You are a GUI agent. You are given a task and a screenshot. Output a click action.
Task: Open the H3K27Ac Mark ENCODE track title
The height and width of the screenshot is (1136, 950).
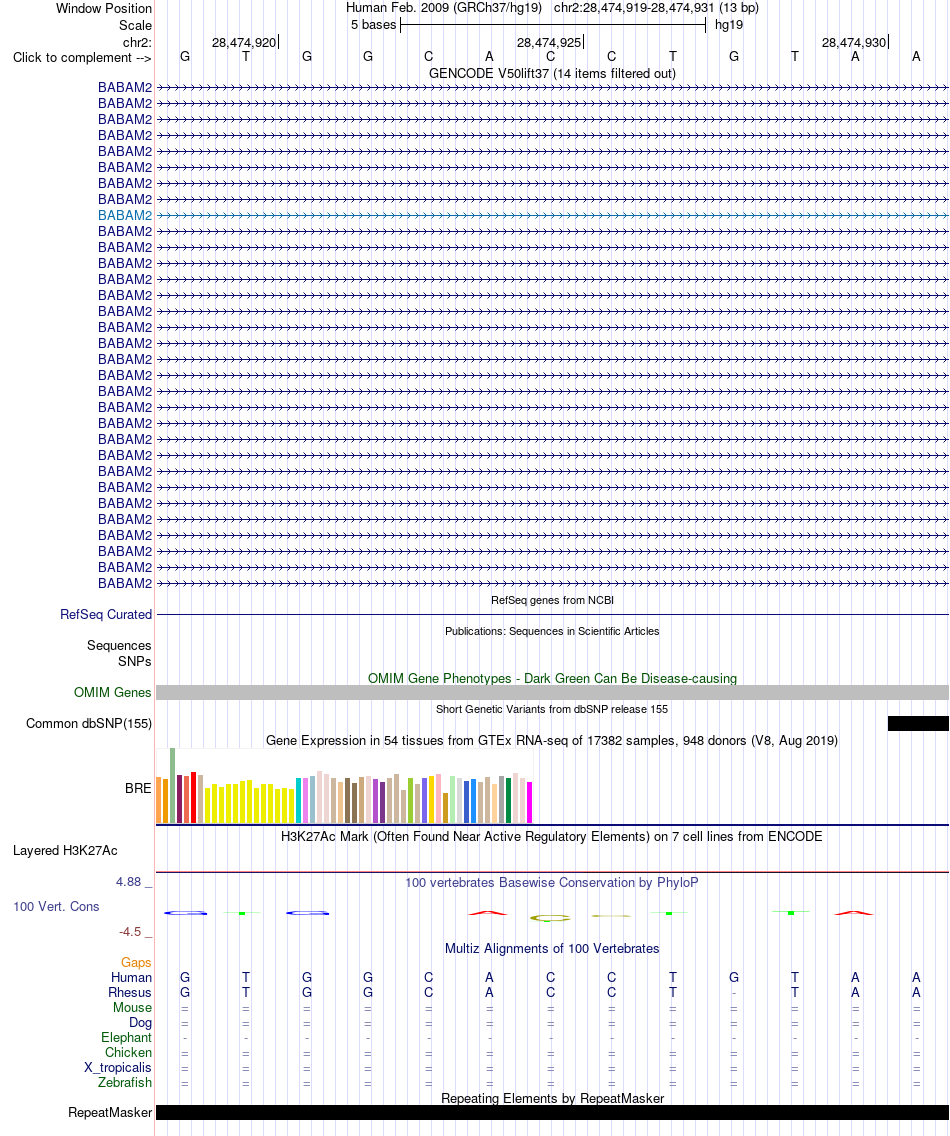coord(552,836)
